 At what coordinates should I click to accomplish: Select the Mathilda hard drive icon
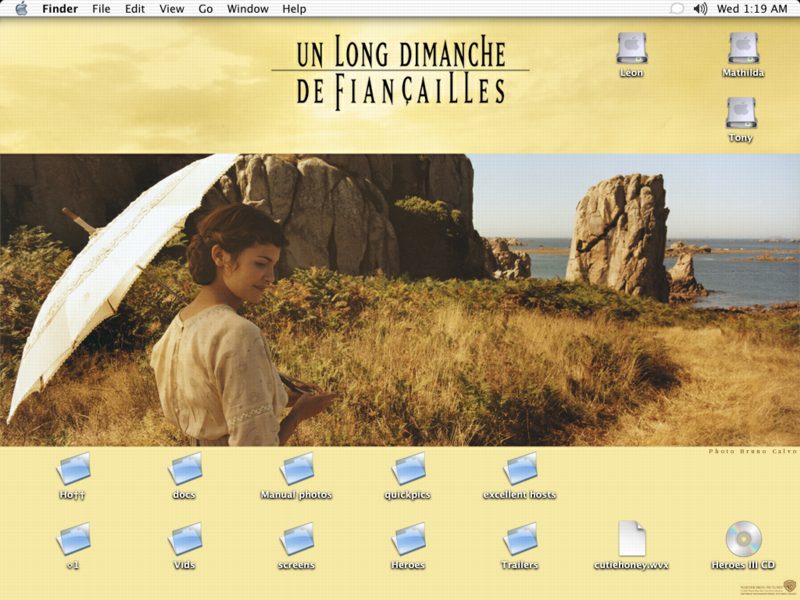coord(742,47)
